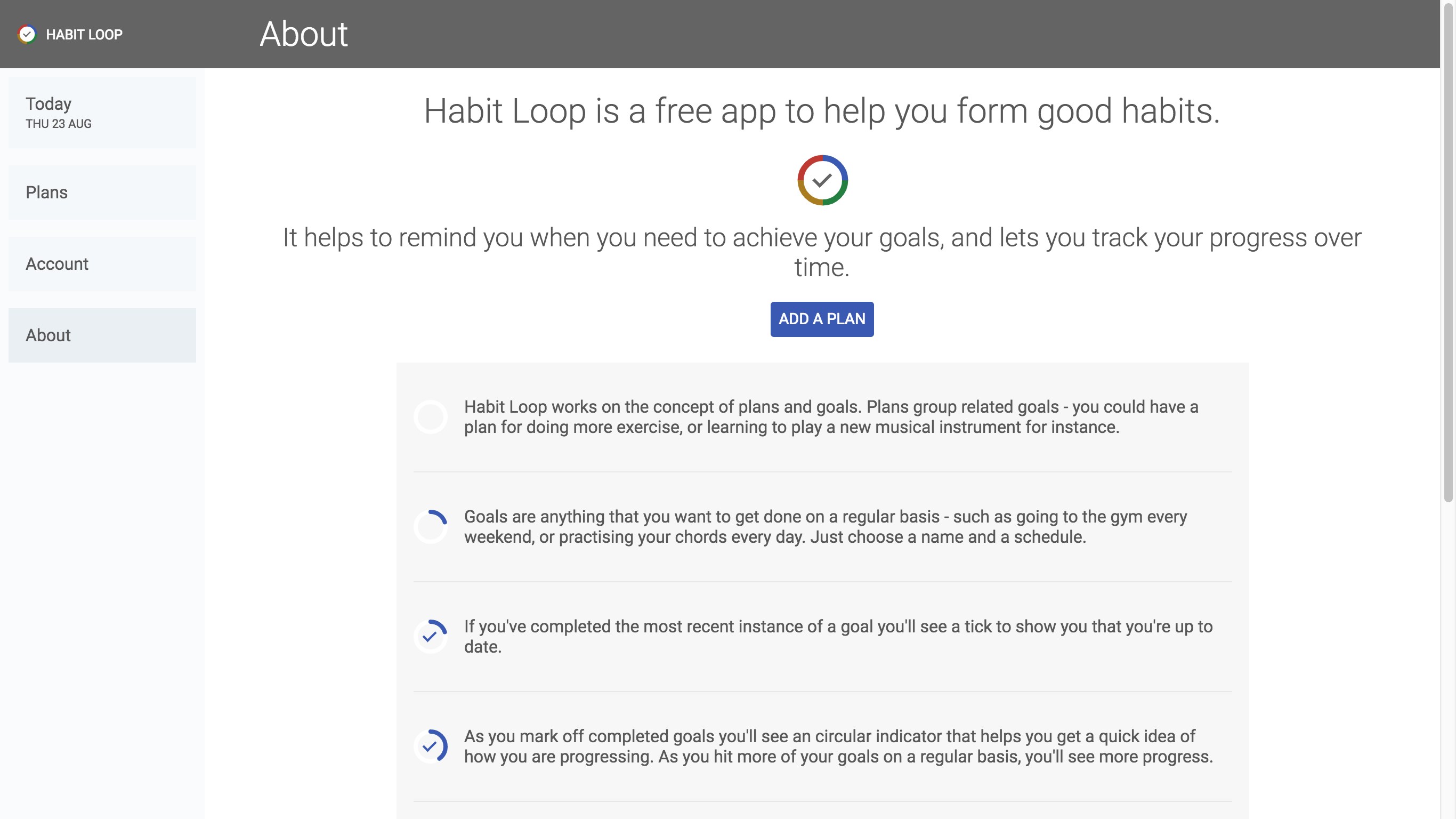Click paragraph describing plans and goals concept
1456x819 pixels.
click(x=831, y=417)
